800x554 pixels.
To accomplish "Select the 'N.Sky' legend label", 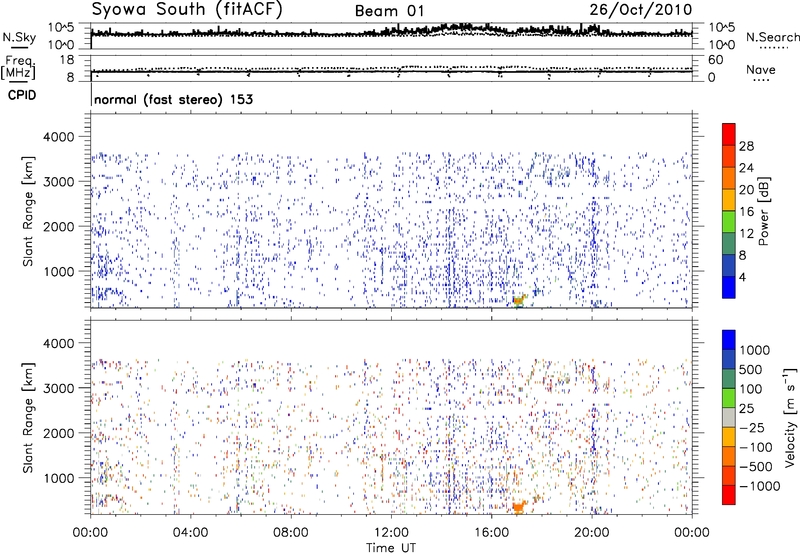I will (x=19, y=37).
